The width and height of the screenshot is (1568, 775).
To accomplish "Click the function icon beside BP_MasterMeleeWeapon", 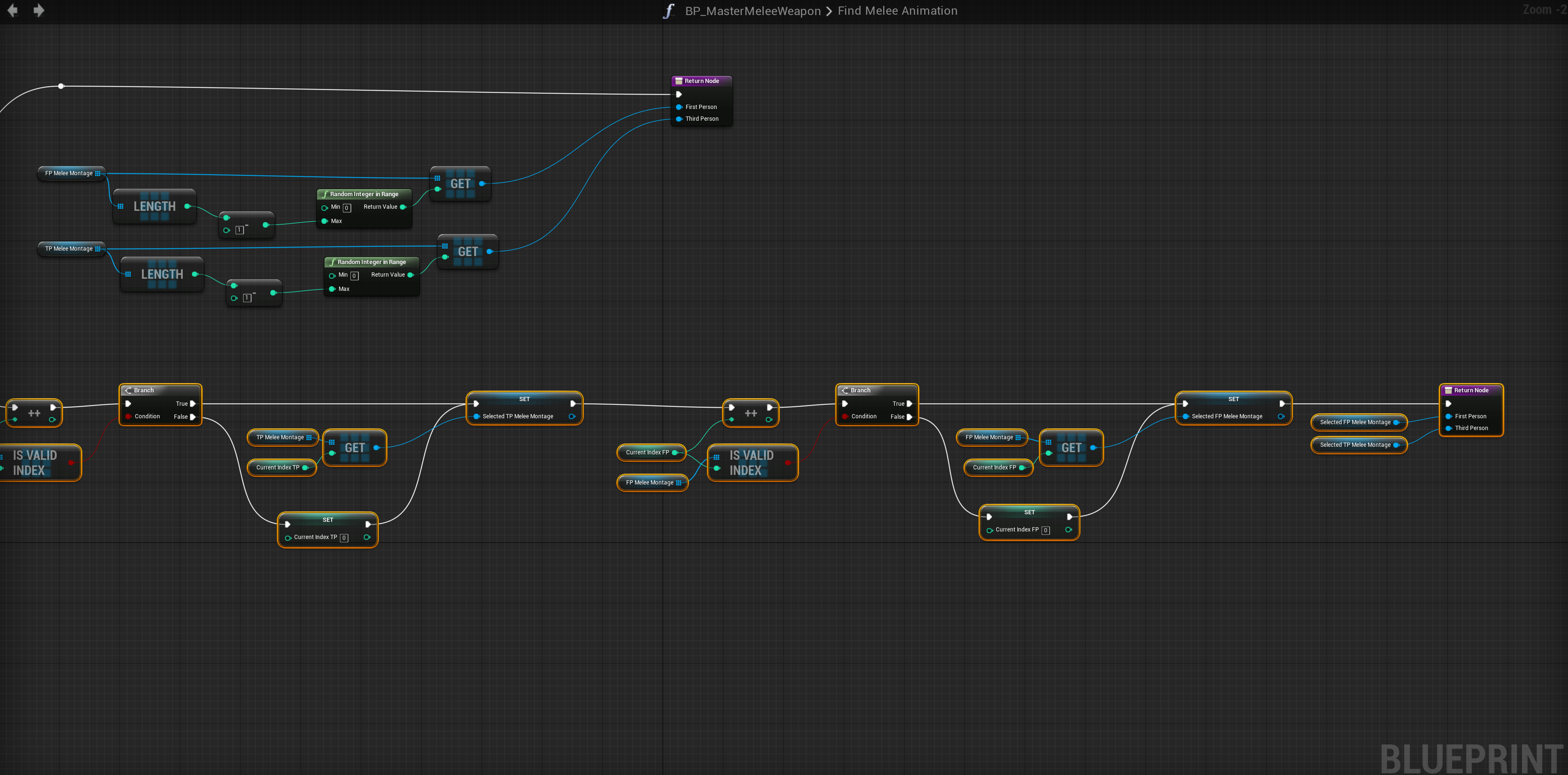I will (669, 11).
